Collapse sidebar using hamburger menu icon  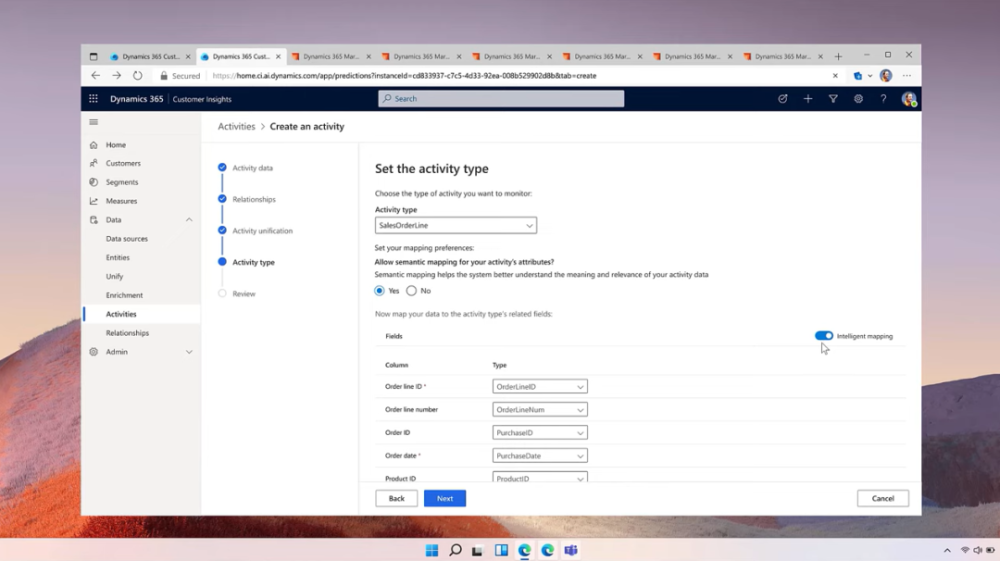[94, 122]
